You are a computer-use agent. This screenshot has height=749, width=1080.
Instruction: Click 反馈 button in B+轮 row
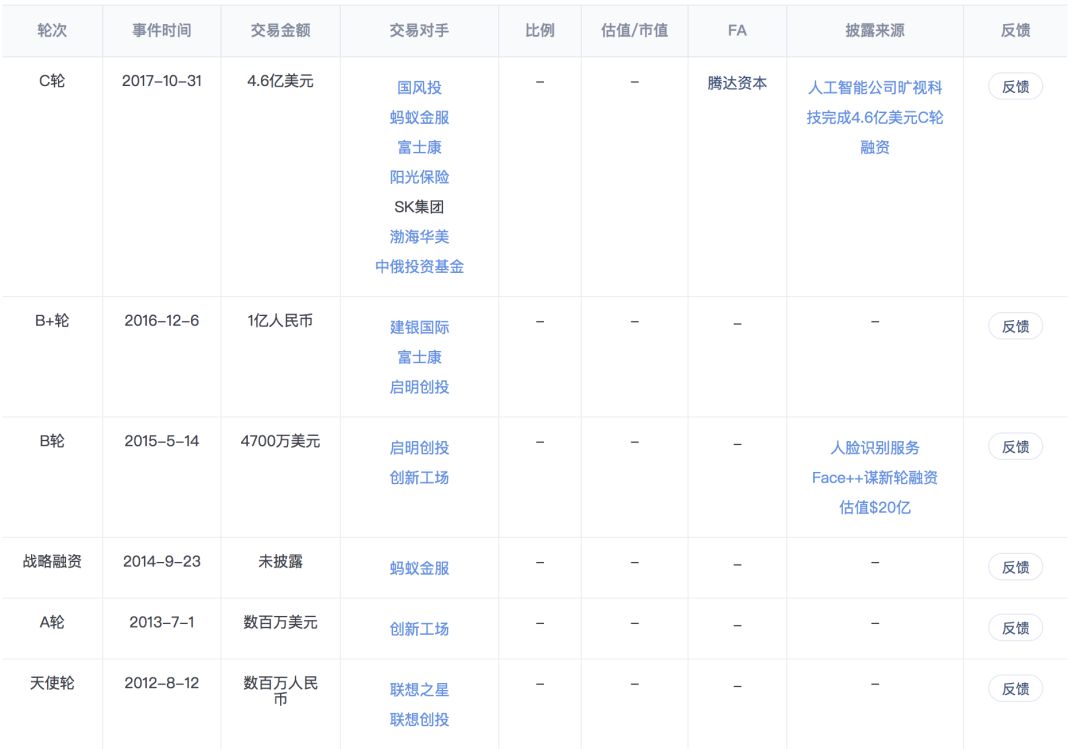pos(1015,327)
